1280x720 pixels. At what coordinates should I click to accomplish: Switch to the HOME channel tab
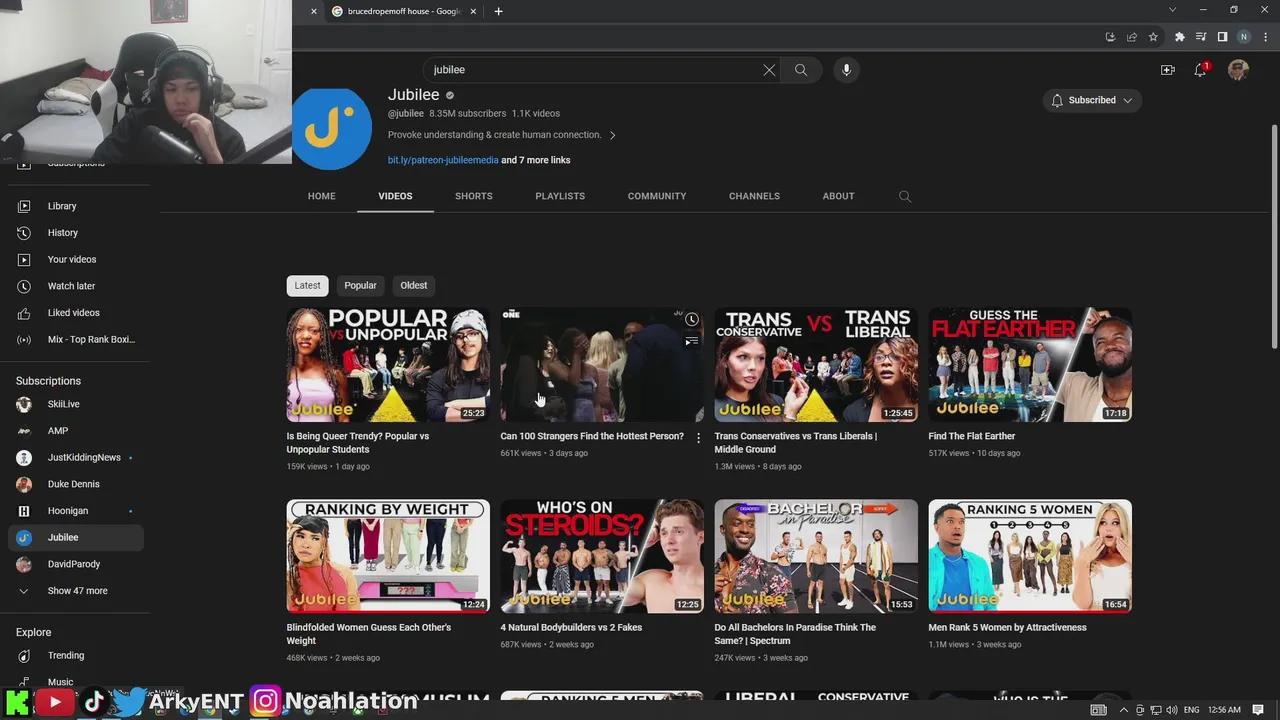pyautogui.click(x=321, y=196)
